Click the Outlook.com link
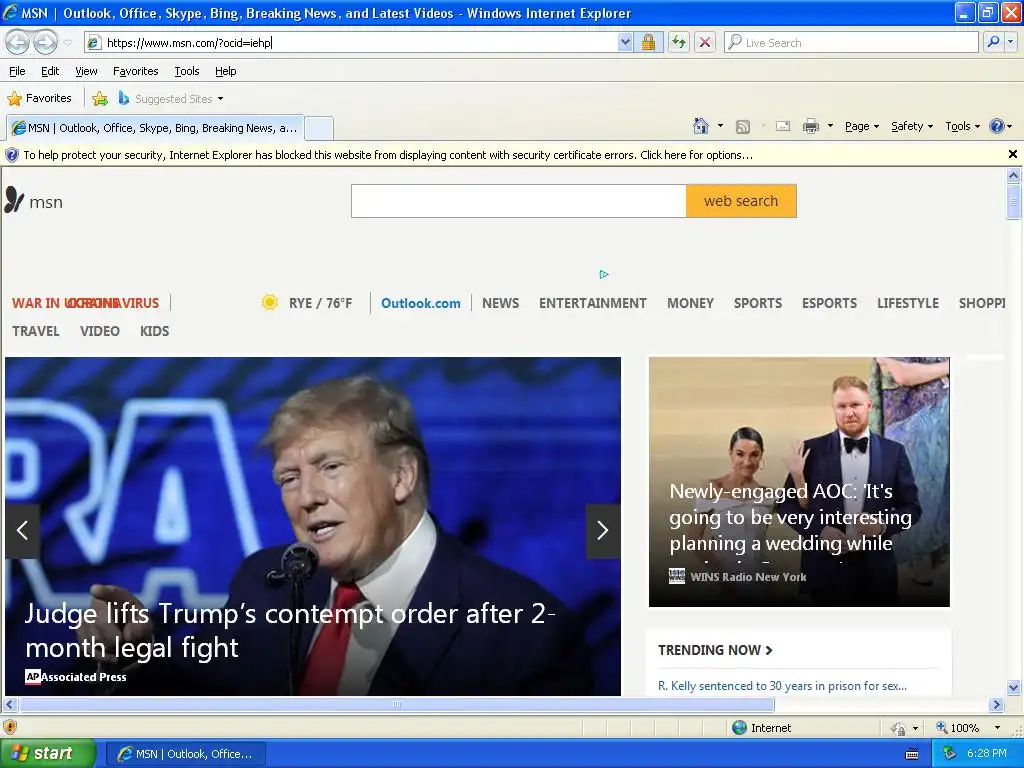 click(421, 303)
